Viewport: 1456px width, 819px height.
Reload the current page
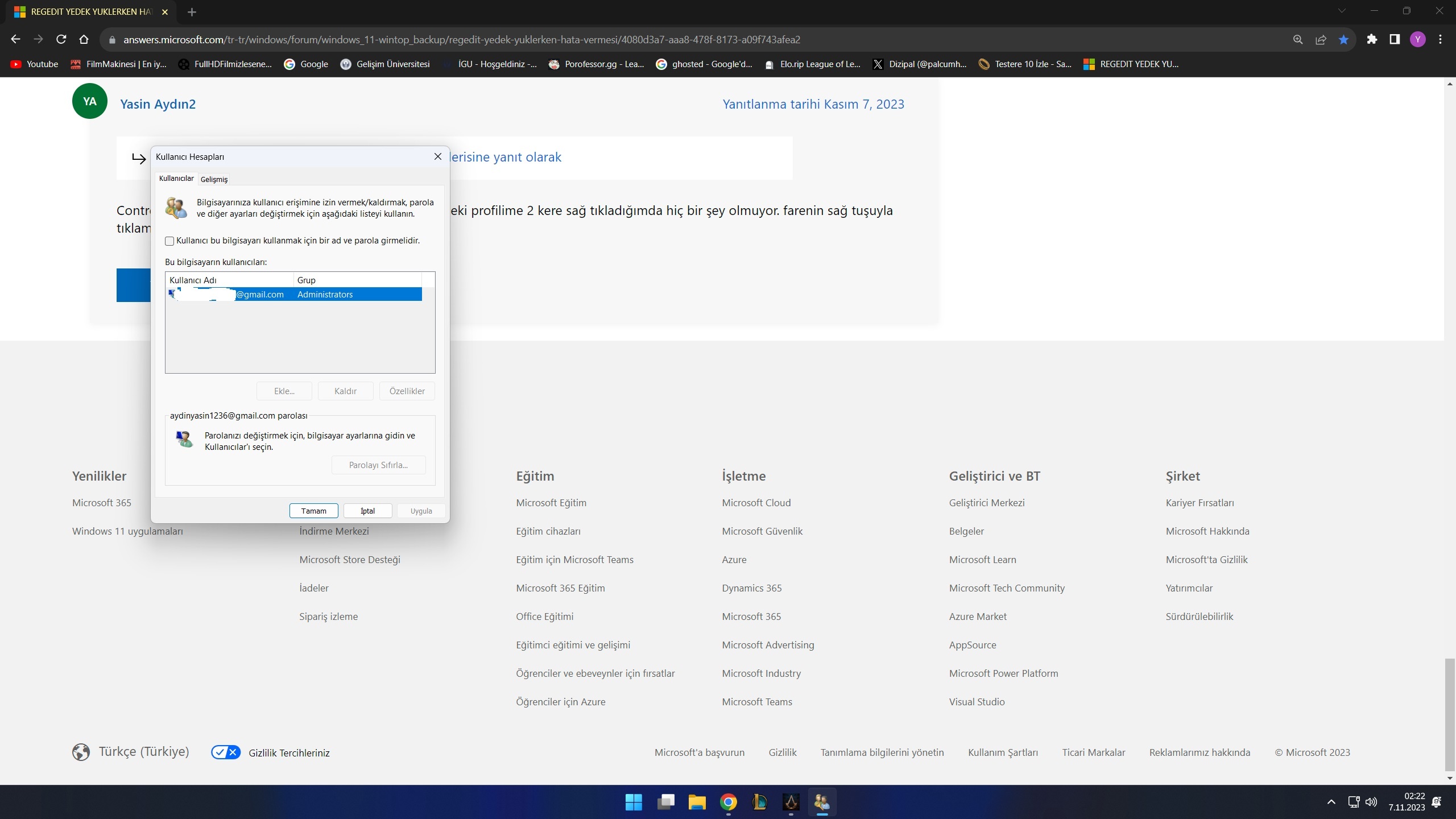61,39
